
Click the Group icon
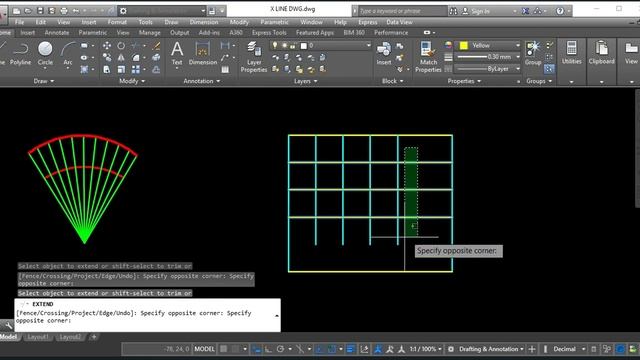tap(533, 53)
